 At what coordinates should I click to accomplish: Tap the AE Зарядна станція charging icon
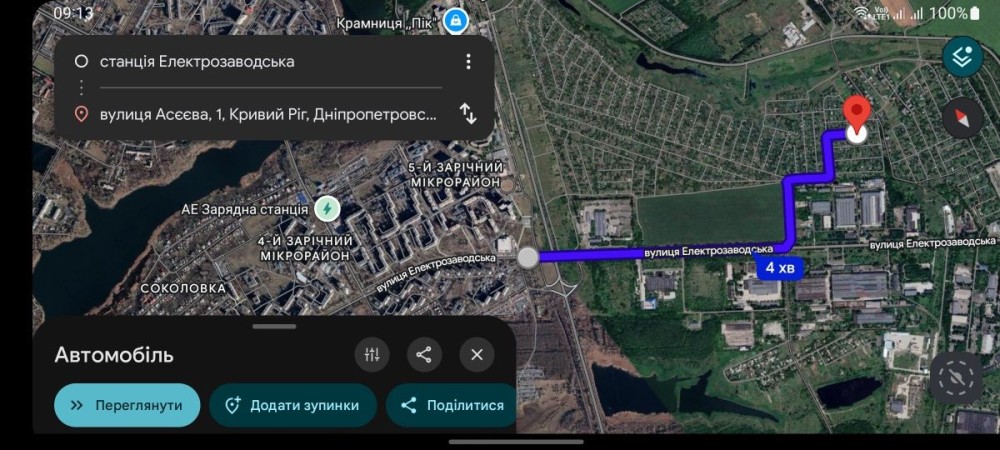(326, 209)
